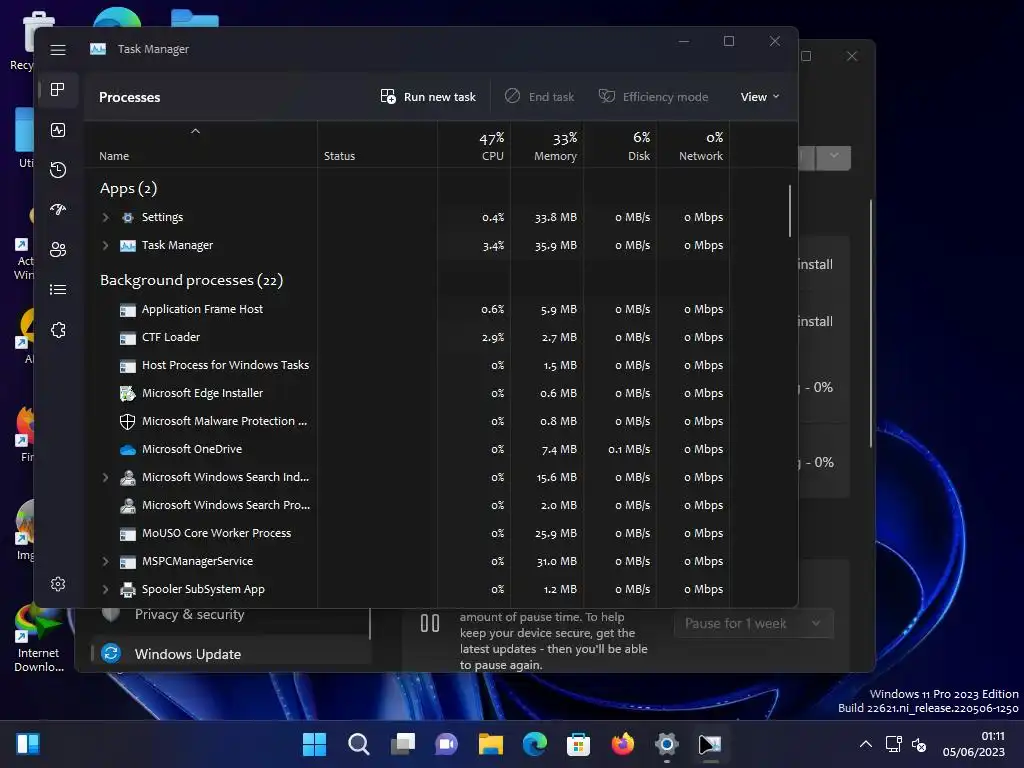
Task: Open Task Manager settings gear icon
Action: [x=58, y=584]
